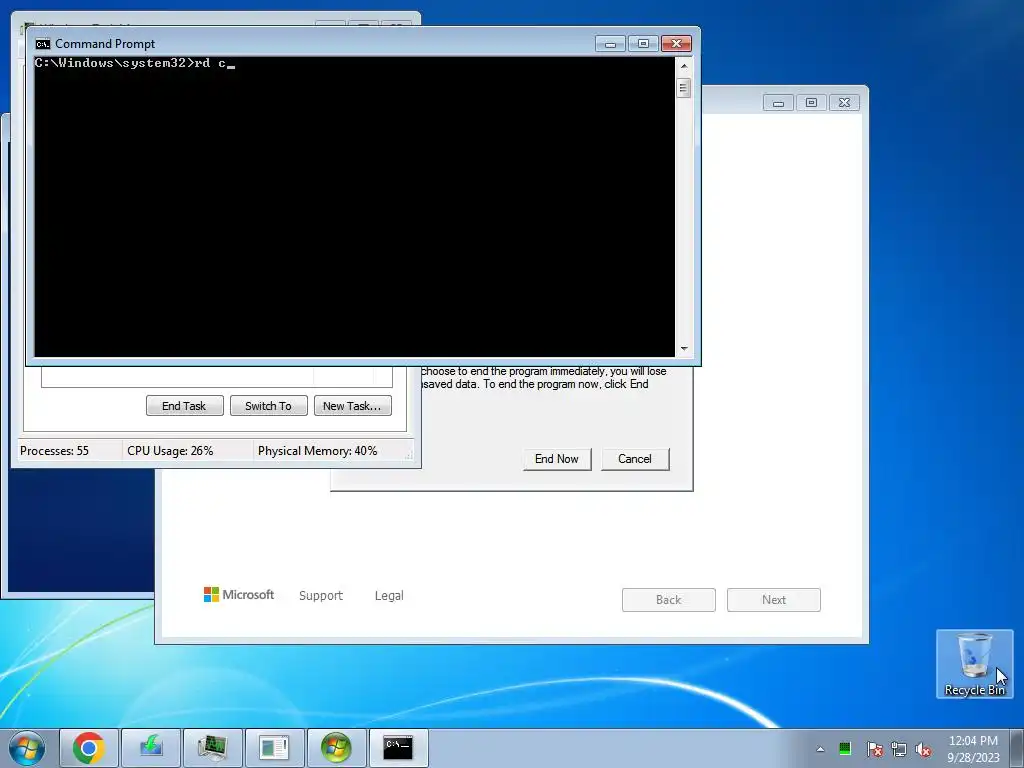Close the Command Prompt window

click(677, 44)
